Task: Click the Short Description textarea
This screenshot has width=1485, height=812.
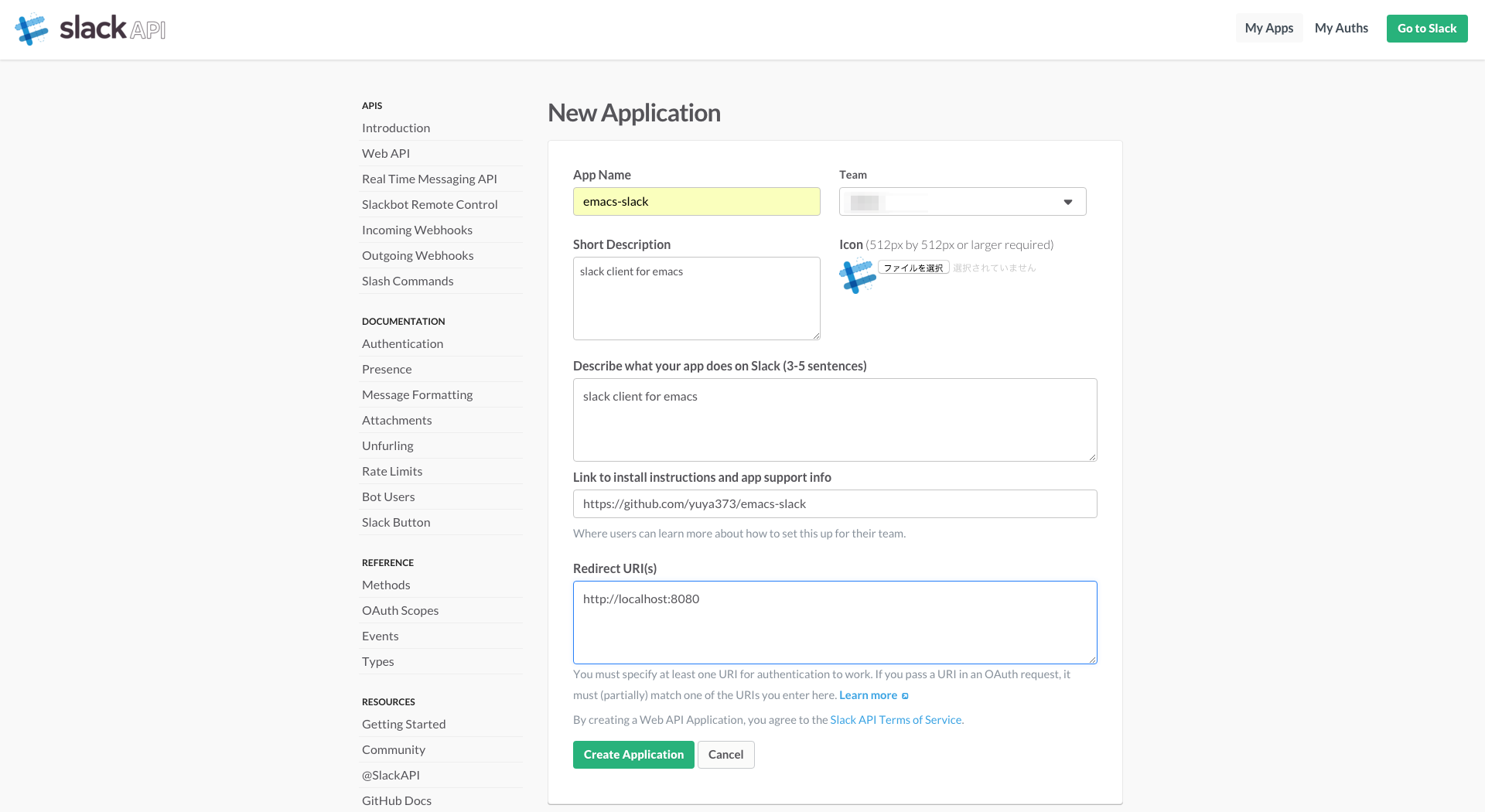Action: (696, 299)
